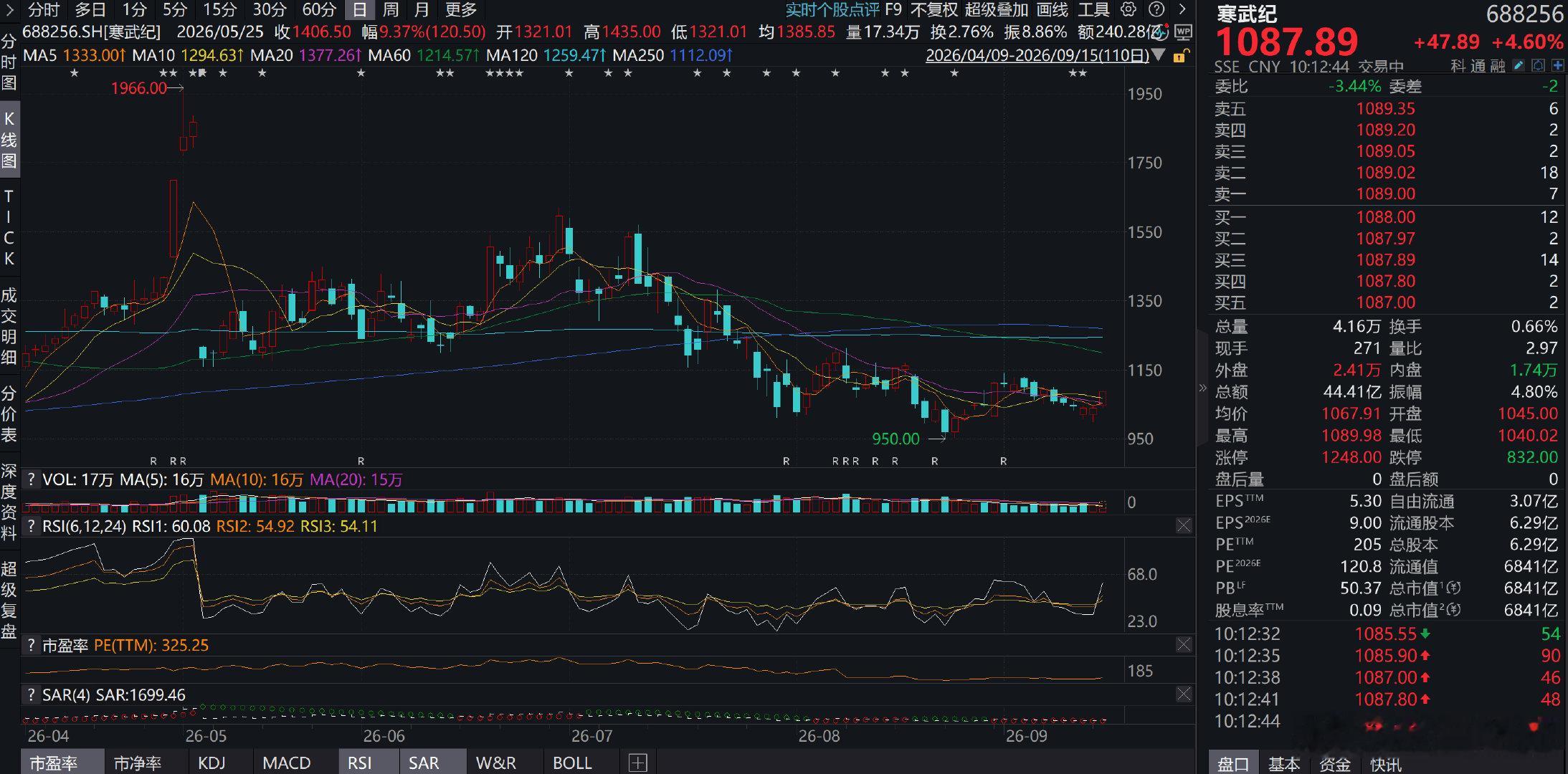
Task: Open 超级复盘 in the left sidebar
Action: coord(9,600)
